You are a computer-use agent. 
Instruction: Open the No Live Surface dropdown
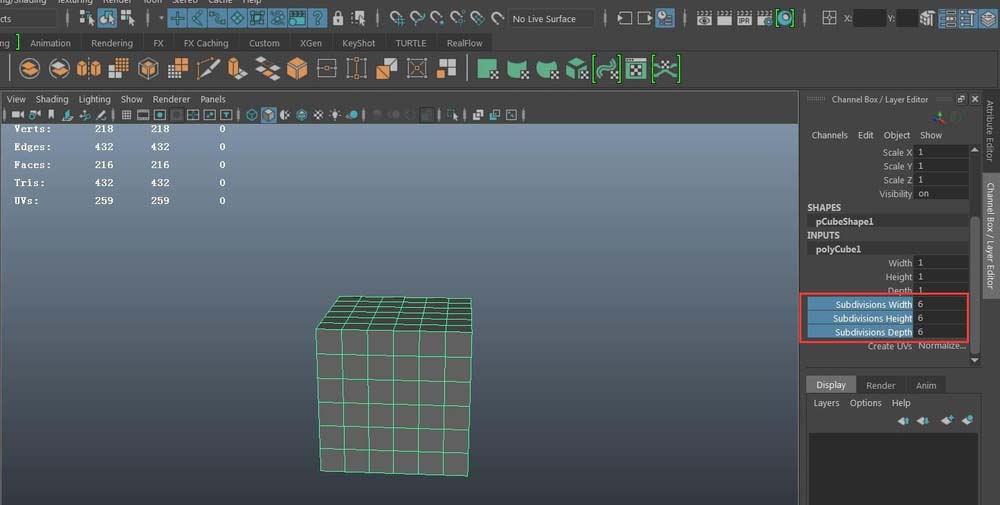[550, 18]
